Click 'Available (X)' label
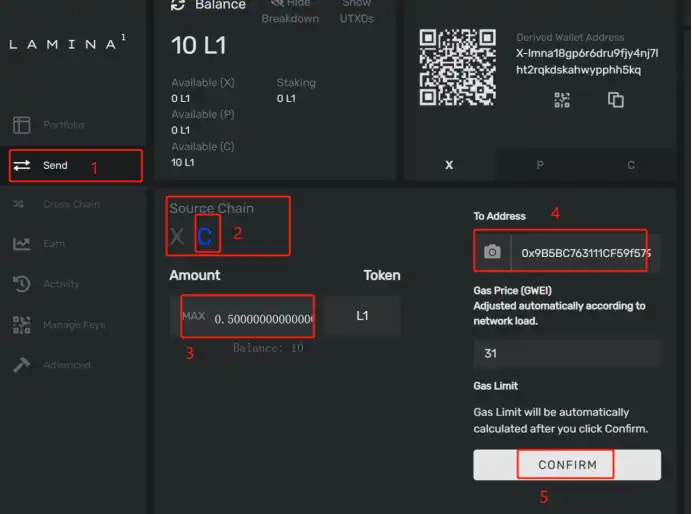Image resolution: width=692 pixels, height=514 pixels. pos(203,83)
